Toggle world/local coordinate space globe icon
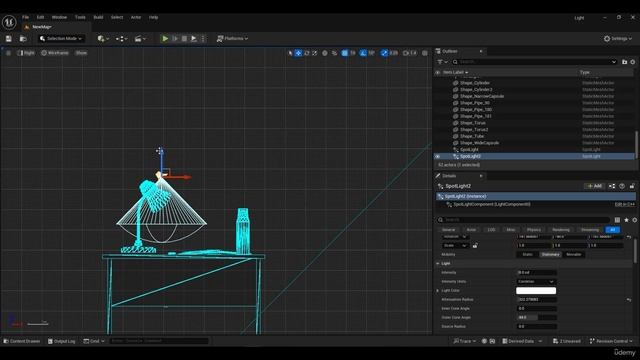640x360 pixels. pyautogui.click(x=325, y=53)
